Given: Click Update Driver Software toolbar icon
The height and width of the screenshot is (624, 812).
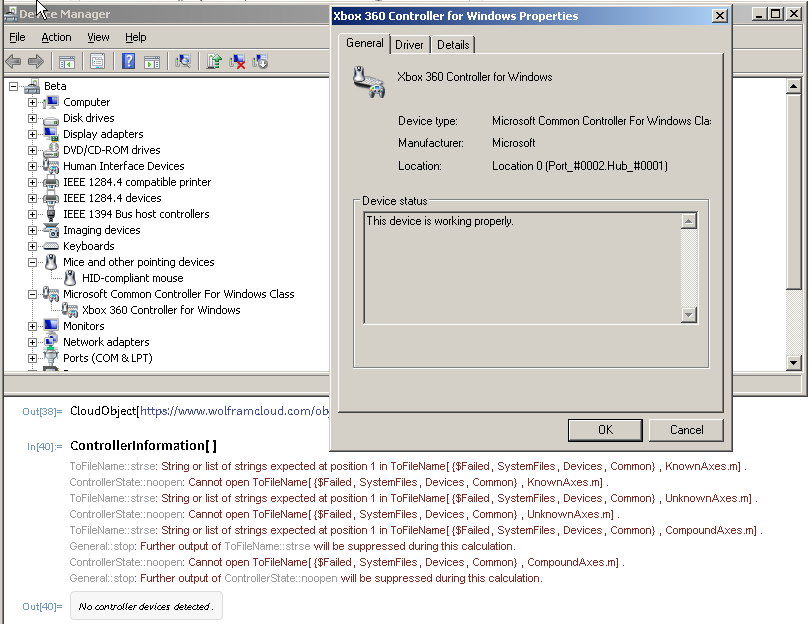Looking at the screenshot, I should [214, 62].
